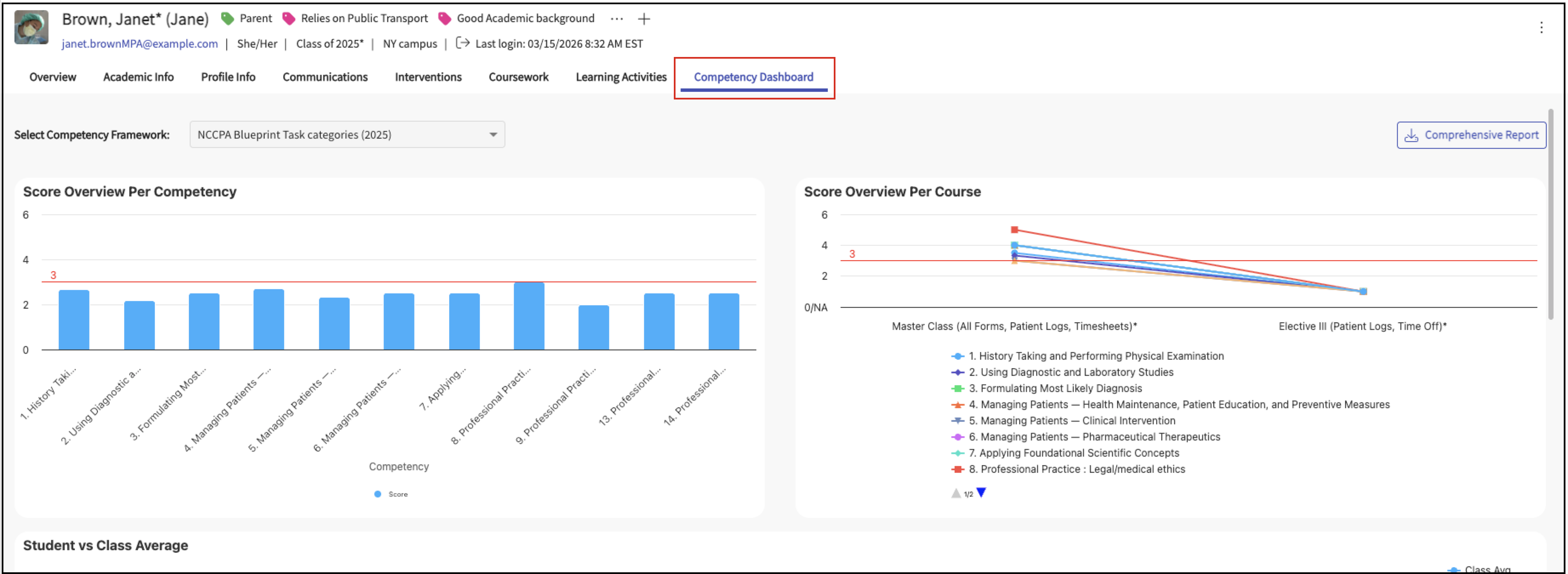Click the green Parent tag icon

[227, 19]
